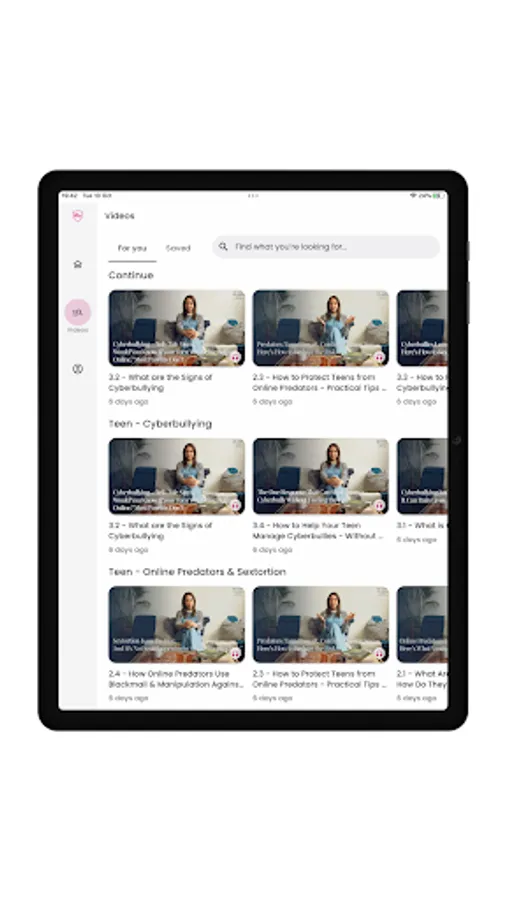Play 2.3 thumbnail under Online Predators & Sextortion
The width and height of the screenshot is (506, 900).
[321, 624]
